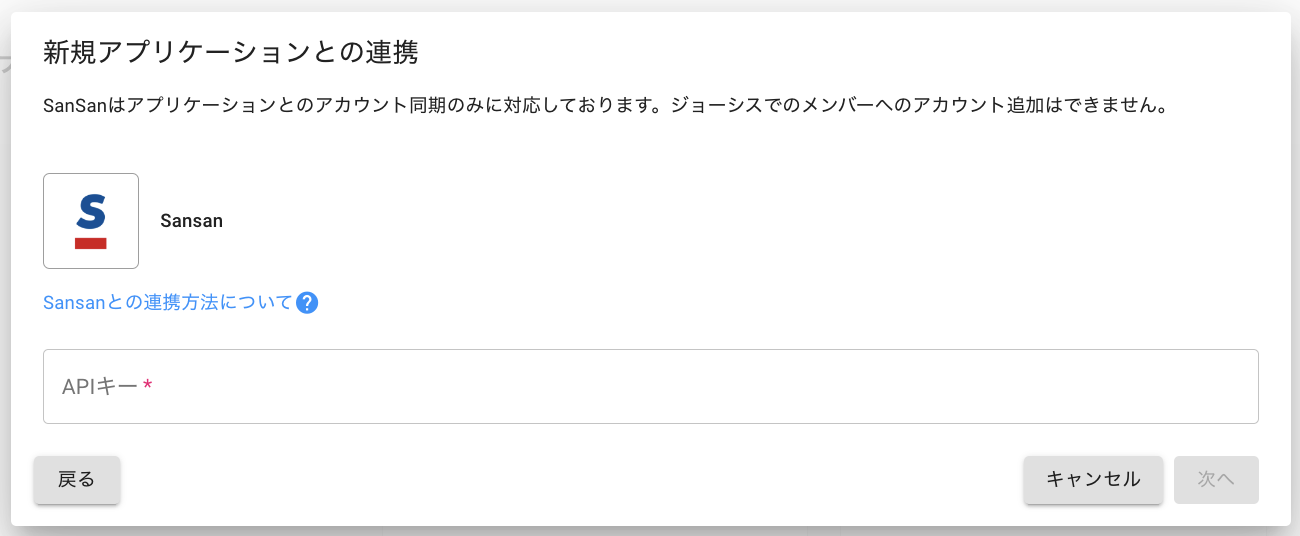This screenshot has height=536, width=1300.
Task: Click the dimmed backdrop above the dialog
Action: 650,5
